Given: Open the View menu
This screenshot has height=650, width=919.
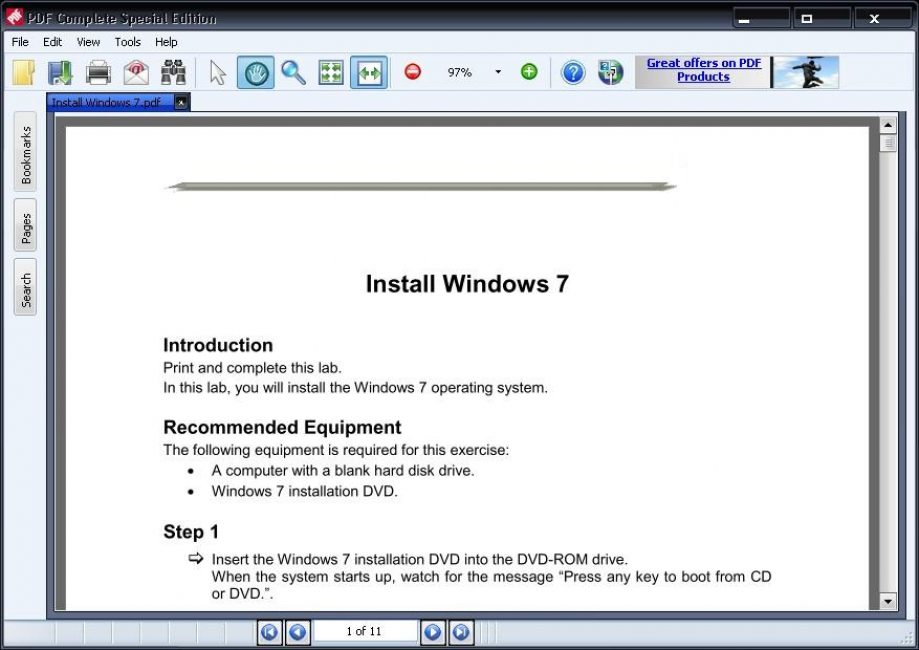Looking at the screenshot, I should pyautogui.click(x=89, y=42).
